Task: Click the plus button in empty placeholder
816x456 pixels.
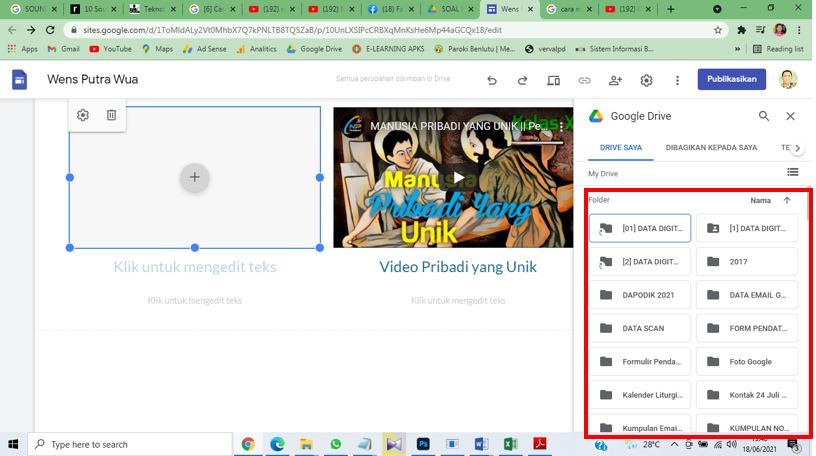Action: tap(194, 177)
